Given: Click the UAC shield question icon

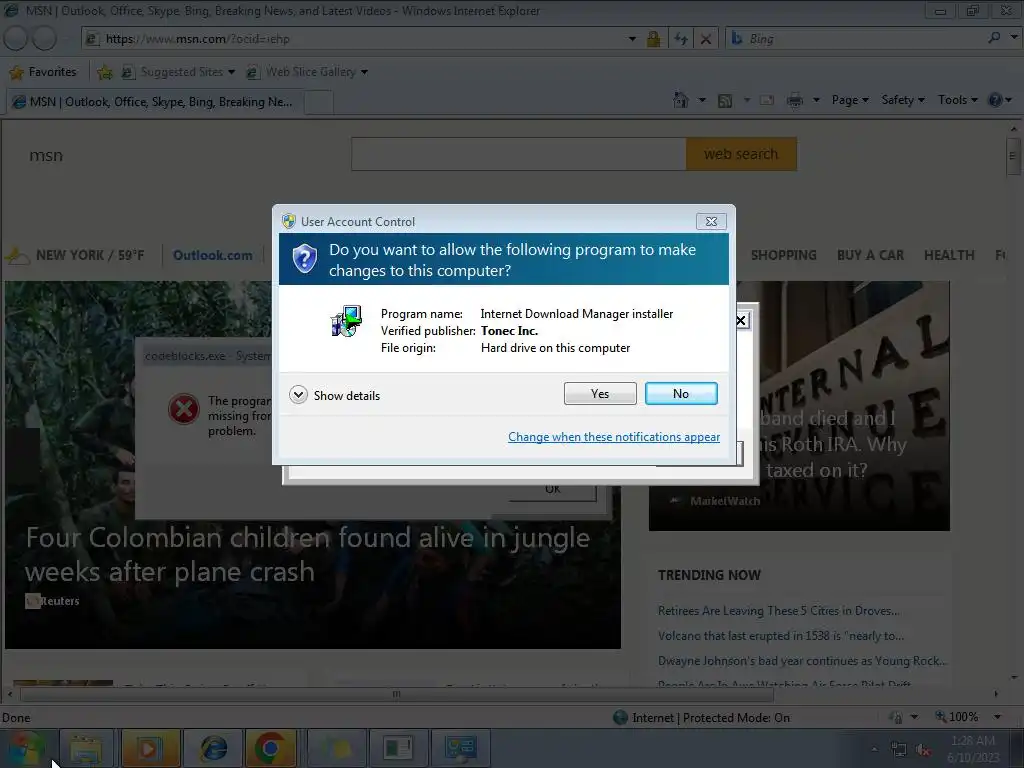Looking at the screenshot, I should click(304, 259).
